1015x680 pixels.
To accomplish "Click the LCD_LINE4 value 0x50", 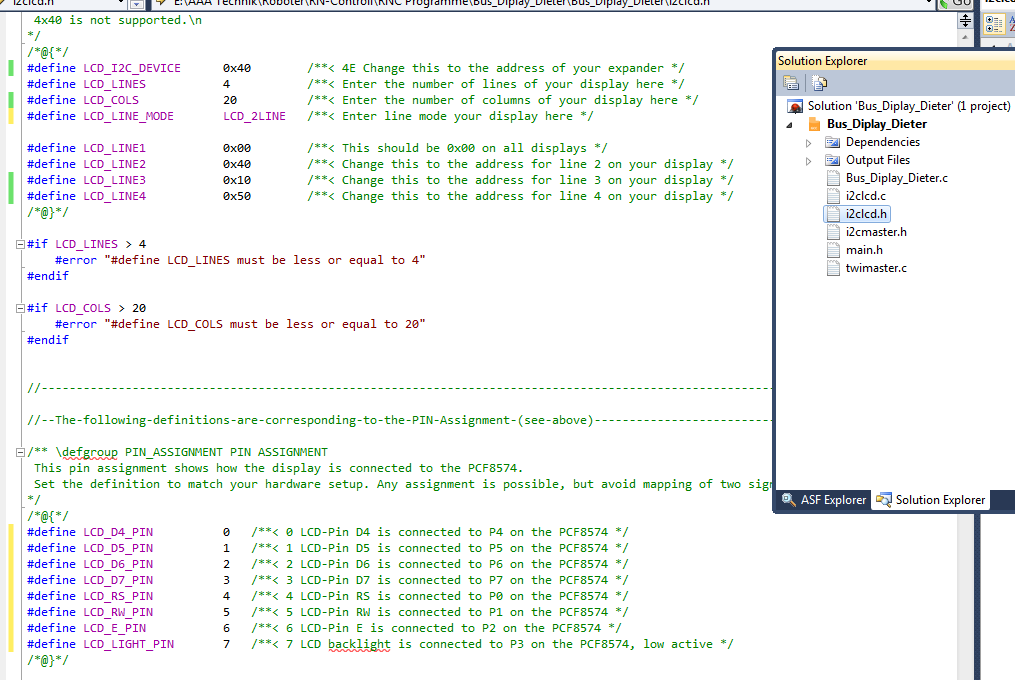I will pos(237,196).
